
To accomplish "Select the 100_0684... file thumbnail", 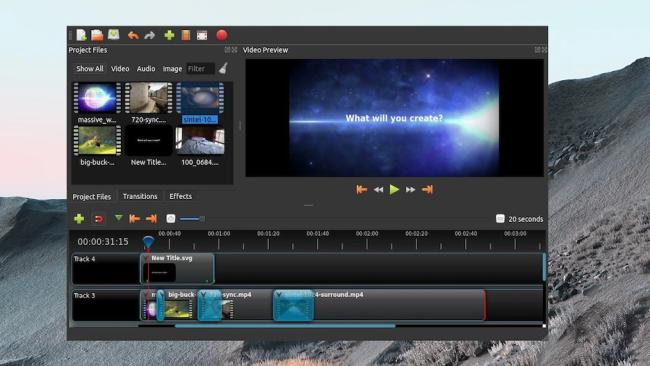I will click(200, 141).
